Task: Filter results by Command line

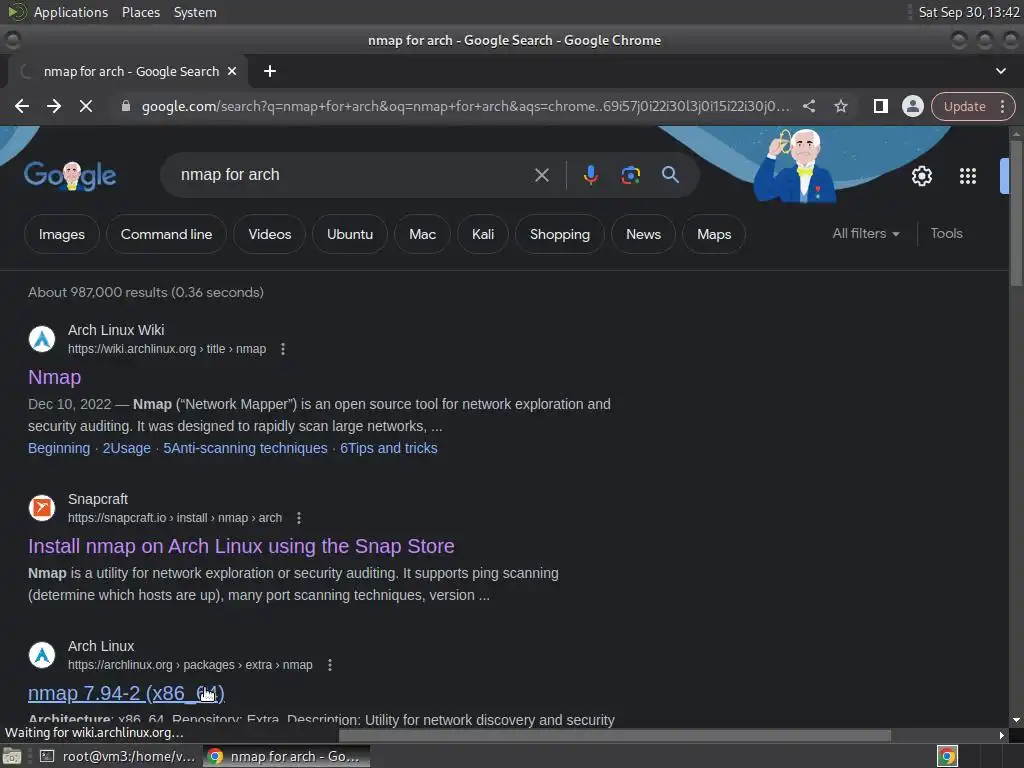Action: point(166,234)
